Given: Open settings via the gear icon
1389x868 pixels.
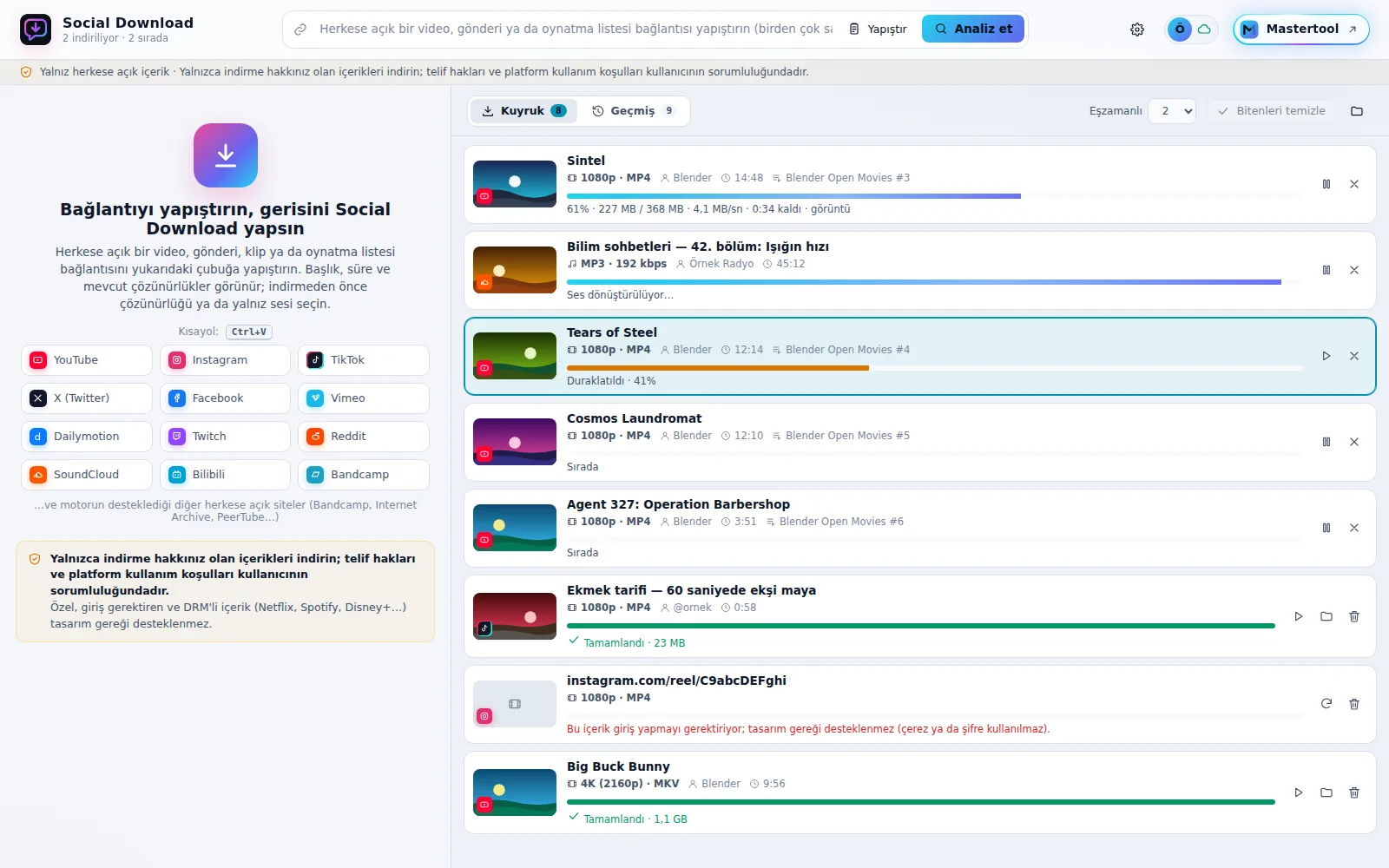Looking at the screenshot, I should 1137,30.
